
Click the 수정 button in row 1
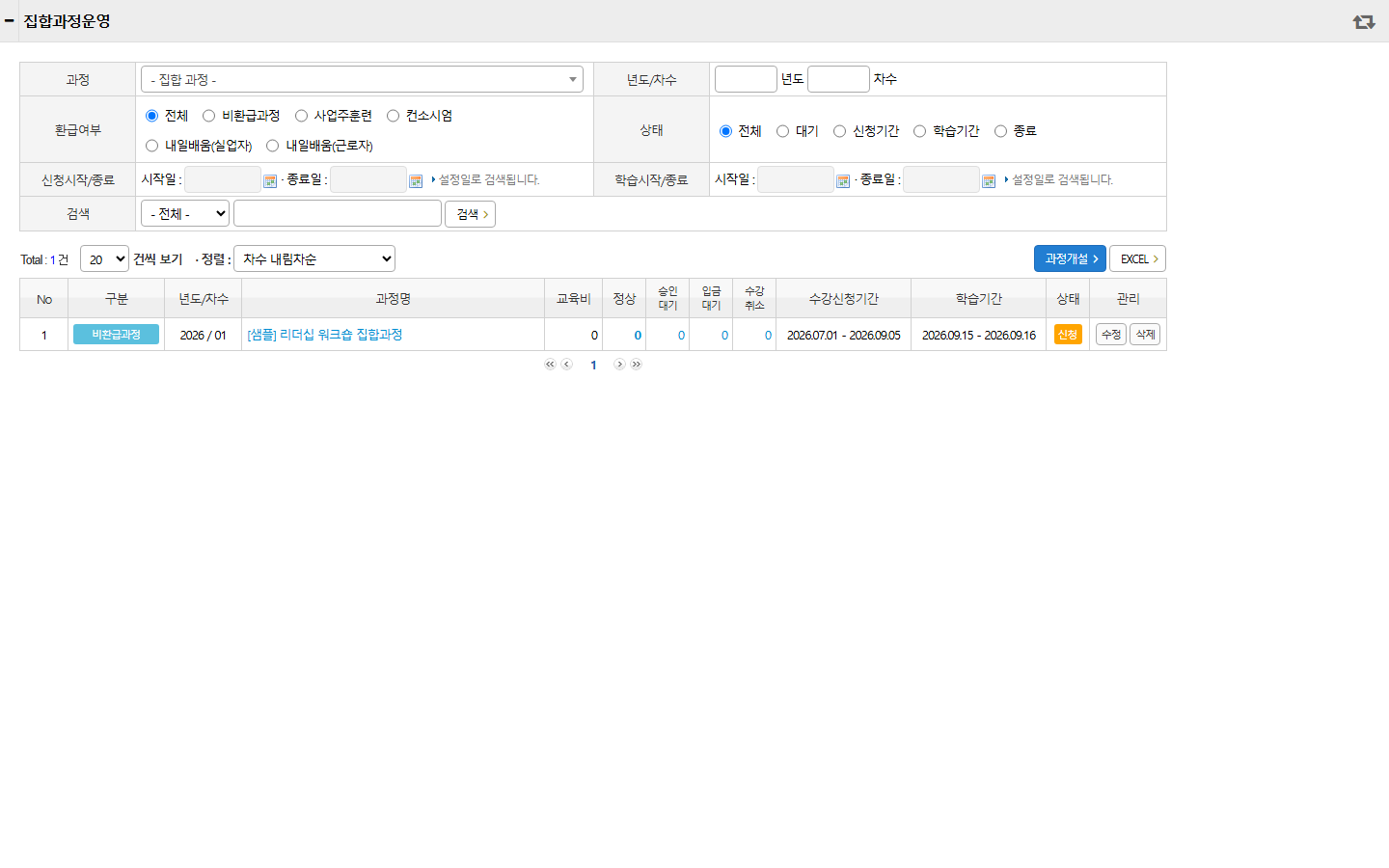(1111, 335)
